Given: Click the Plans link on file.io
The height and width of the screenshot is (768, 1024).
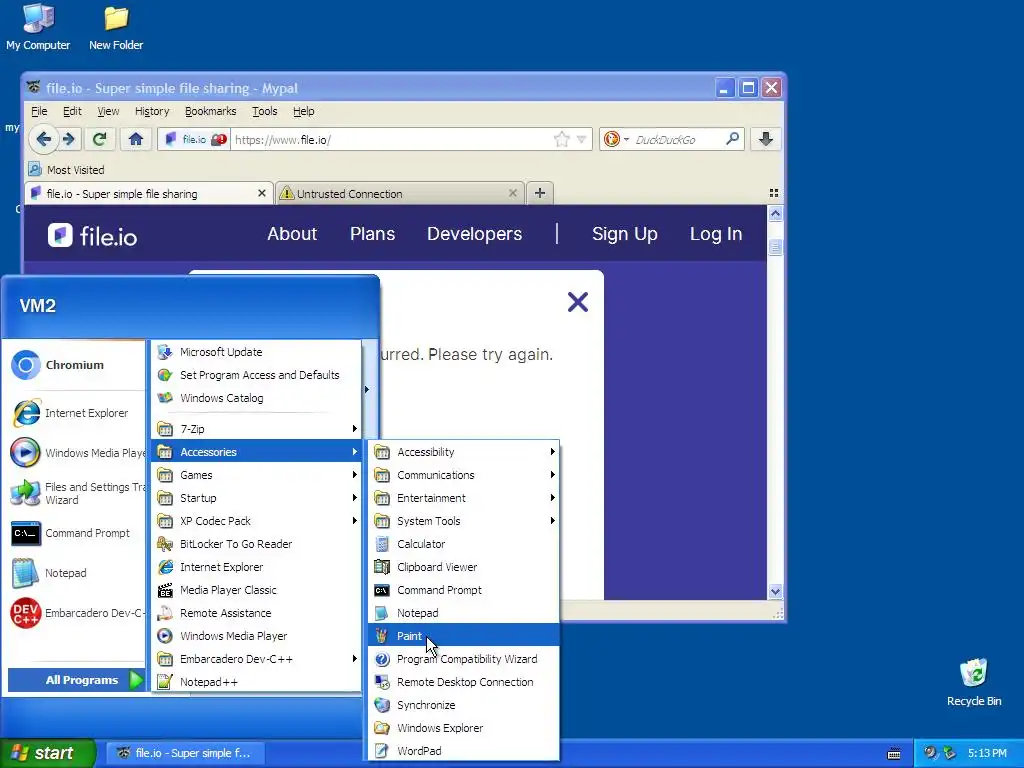Looking at the screenshot, I should tap(372, 234).
